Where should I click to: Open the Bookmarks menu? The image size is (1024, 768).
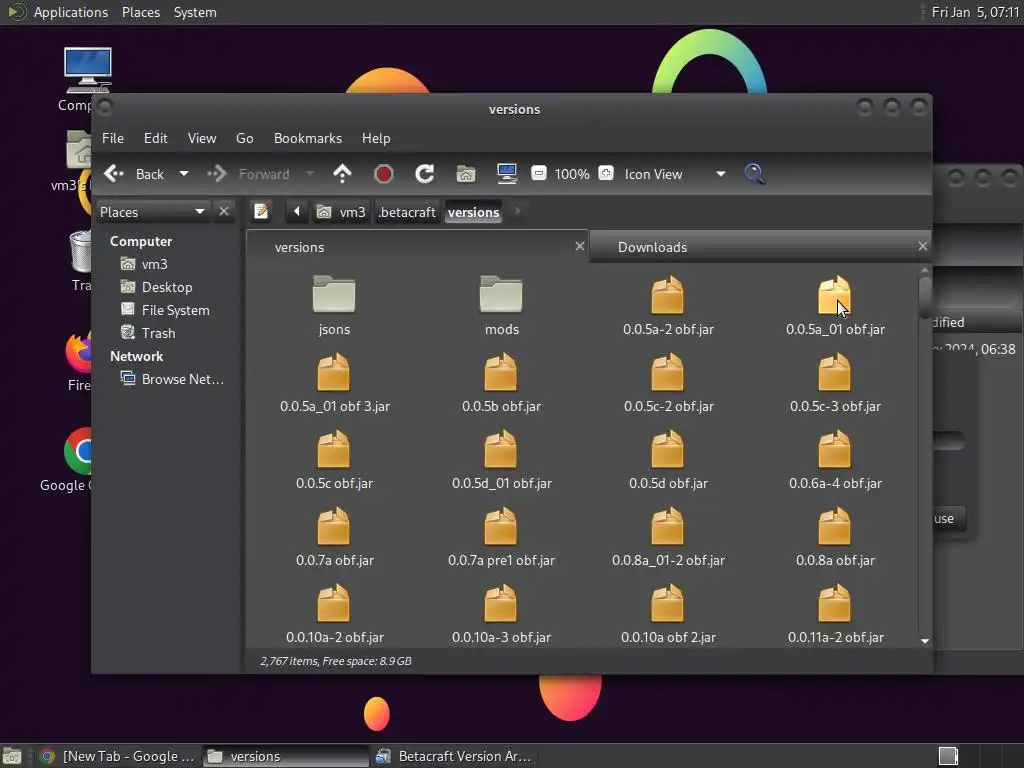pos(307,138)
